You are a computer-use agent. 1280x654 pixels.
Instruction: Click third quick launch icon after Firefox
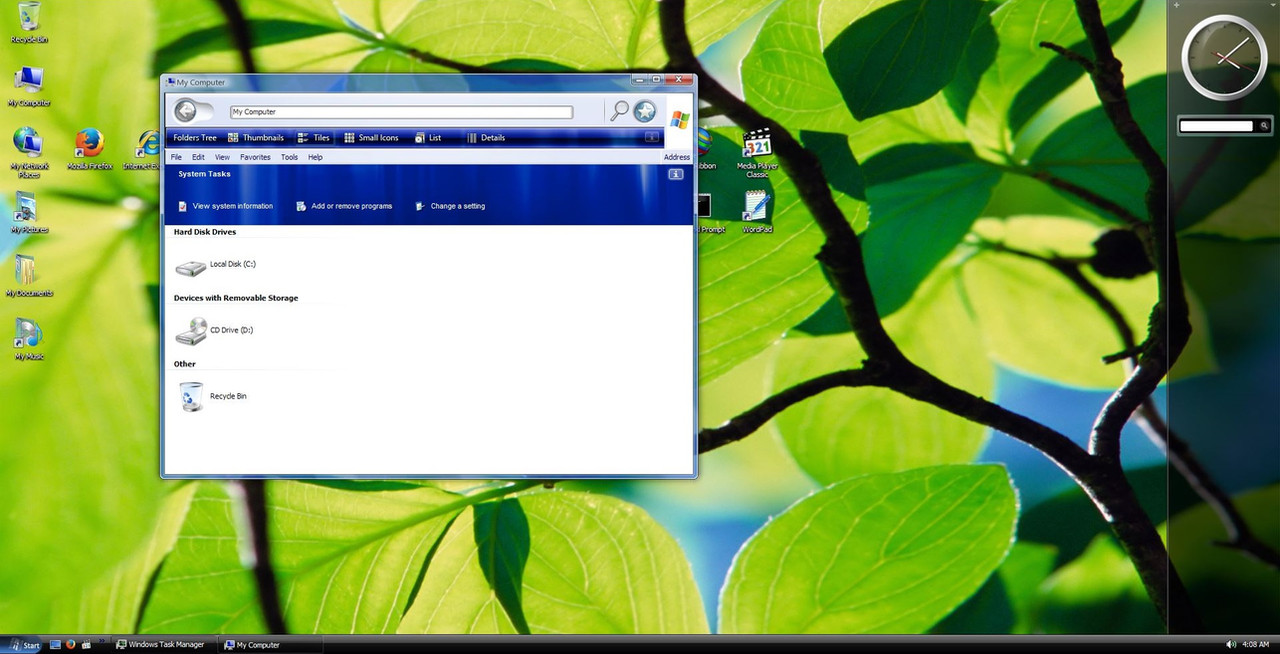[x=87, y=645]
